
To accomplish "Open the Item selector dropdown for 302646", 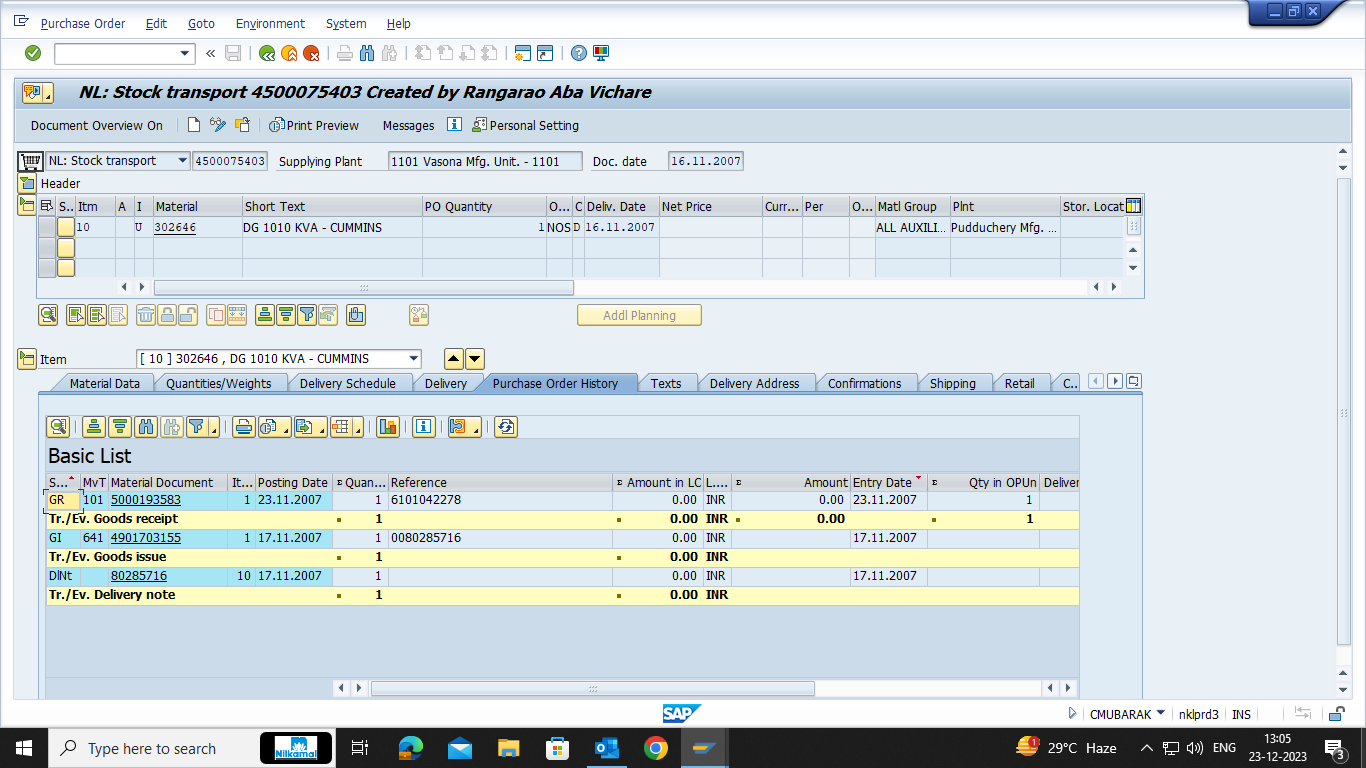I will [414, 359].
